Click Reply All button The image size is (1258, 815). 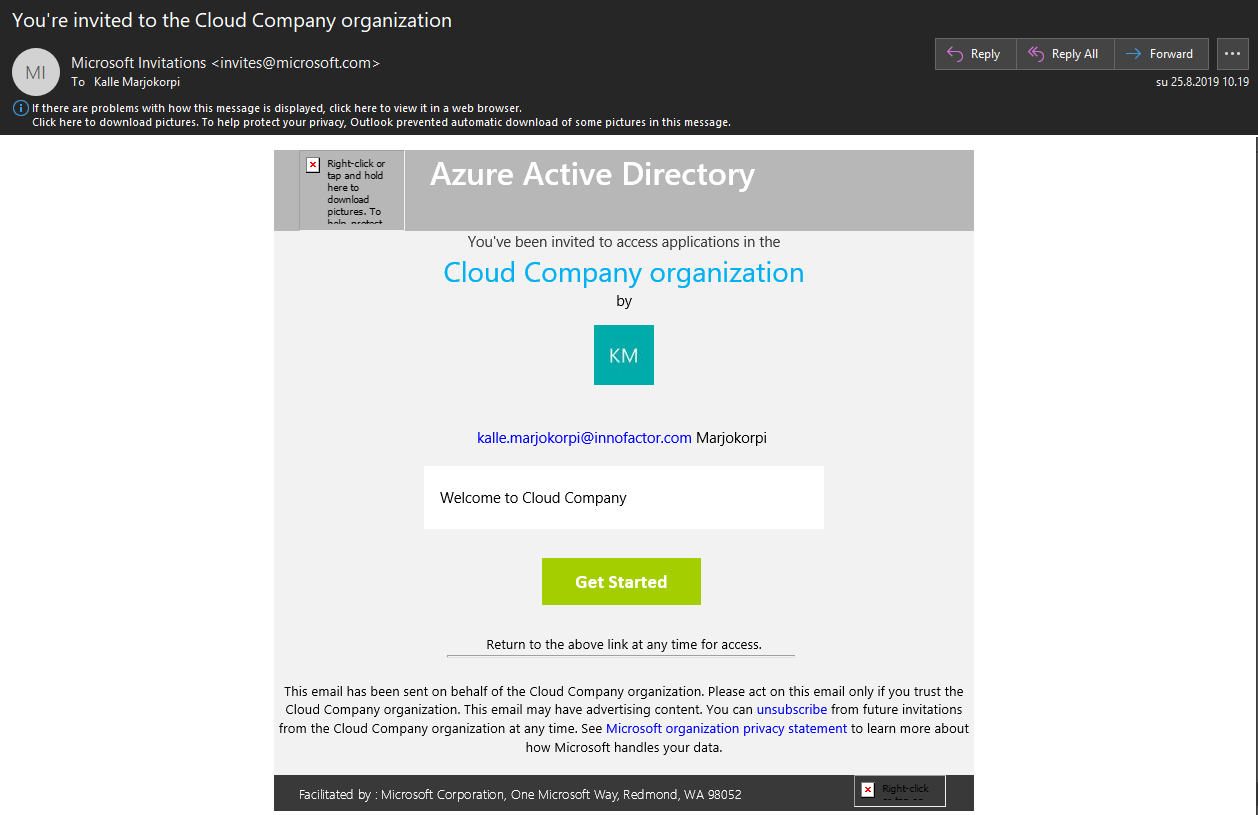tap(1065, 54)
